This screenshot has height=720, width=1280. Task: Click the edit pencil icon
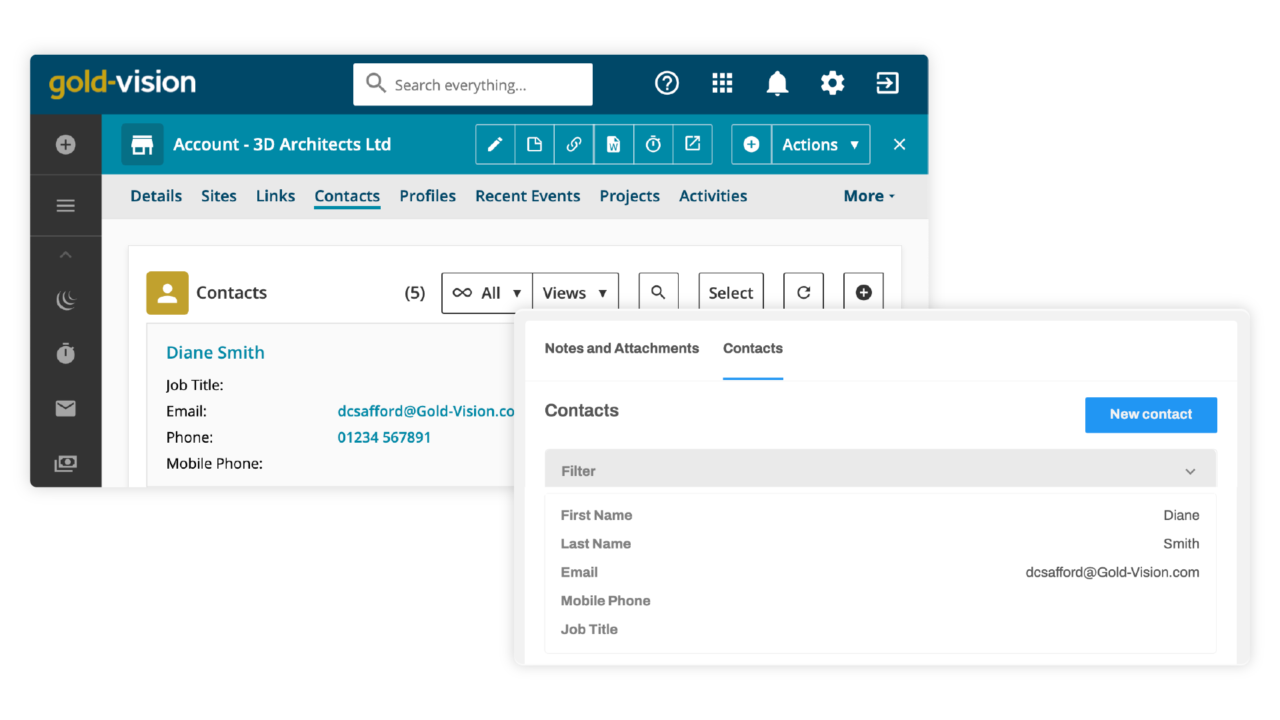point(495,145)
